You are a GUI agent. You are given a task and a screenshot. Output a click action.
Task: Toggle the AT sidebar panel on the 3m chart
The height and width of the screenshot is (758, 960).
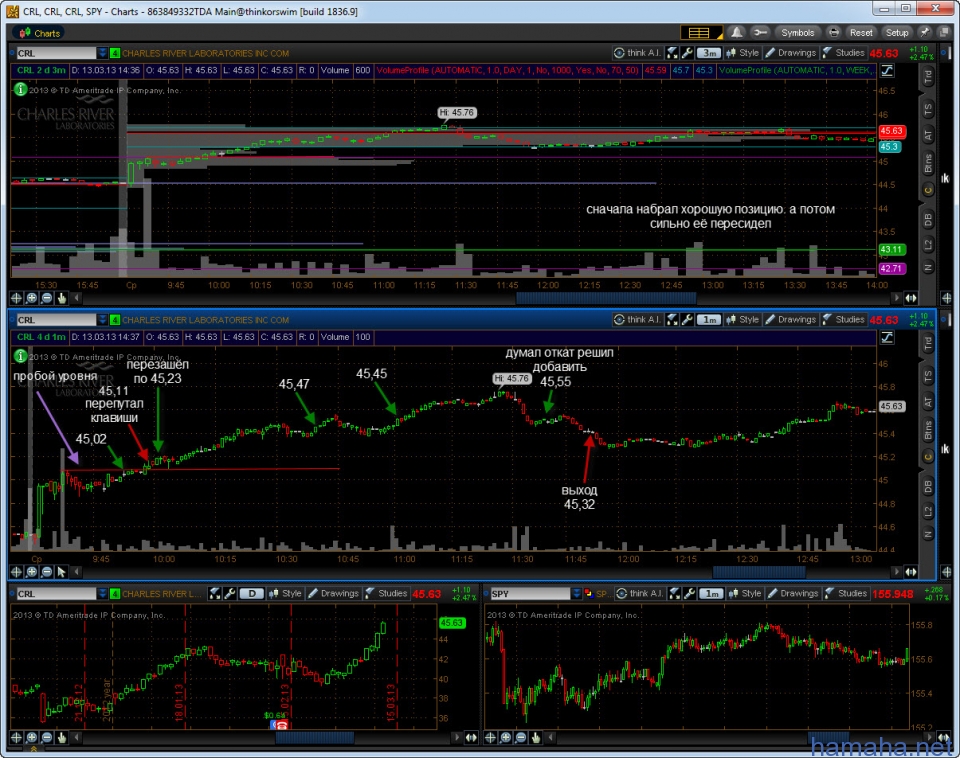[x=928, y=135]
